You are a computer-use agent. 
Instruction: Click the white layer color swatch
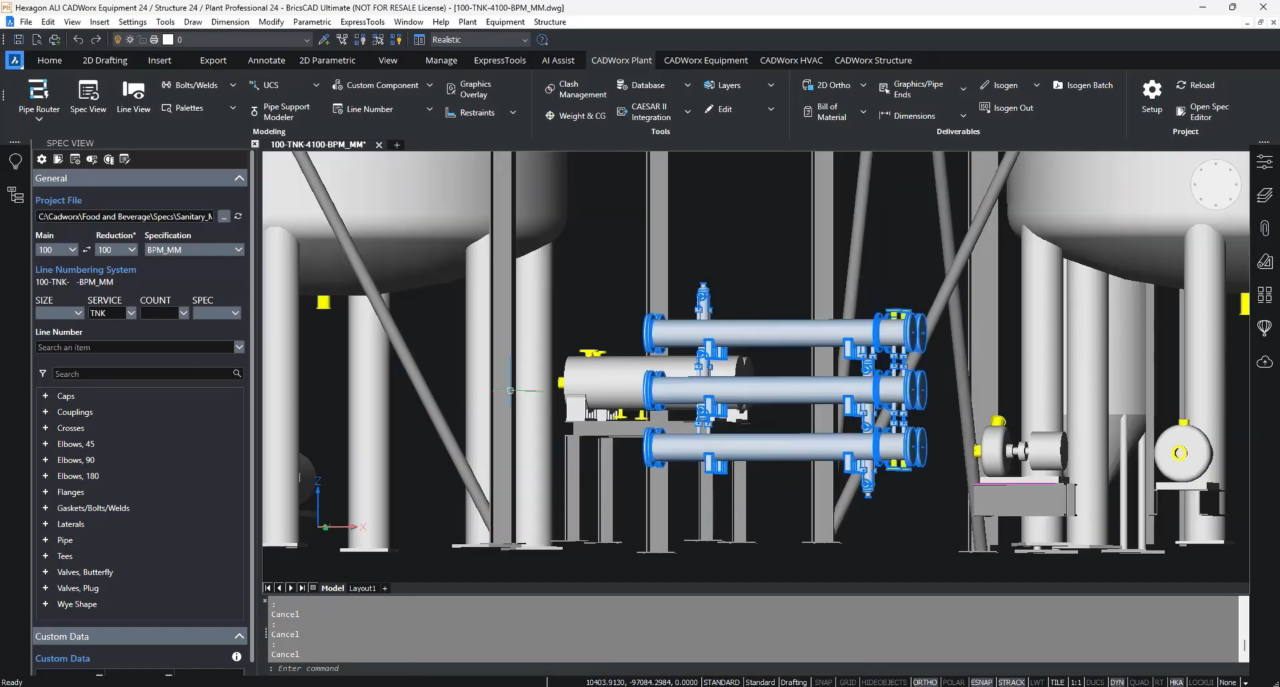click(168, 40)
